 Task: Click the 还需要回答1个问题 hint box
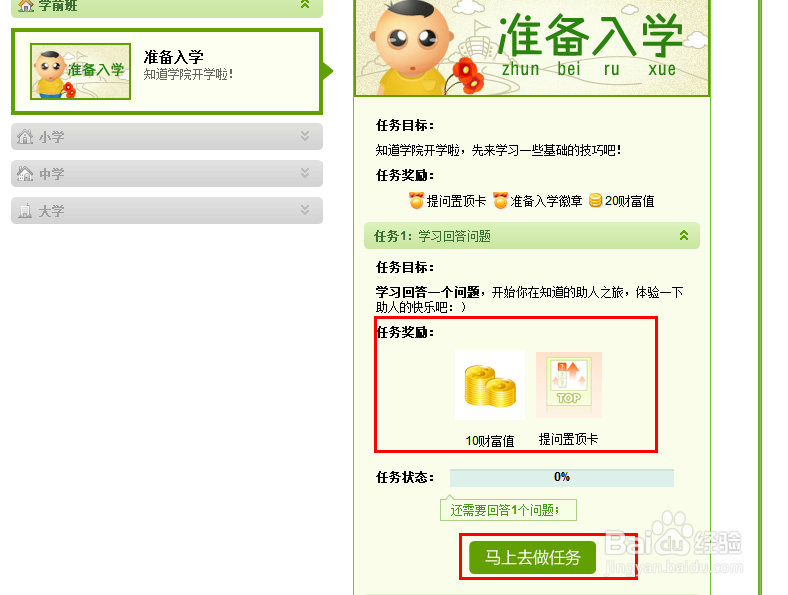(508, 510)
